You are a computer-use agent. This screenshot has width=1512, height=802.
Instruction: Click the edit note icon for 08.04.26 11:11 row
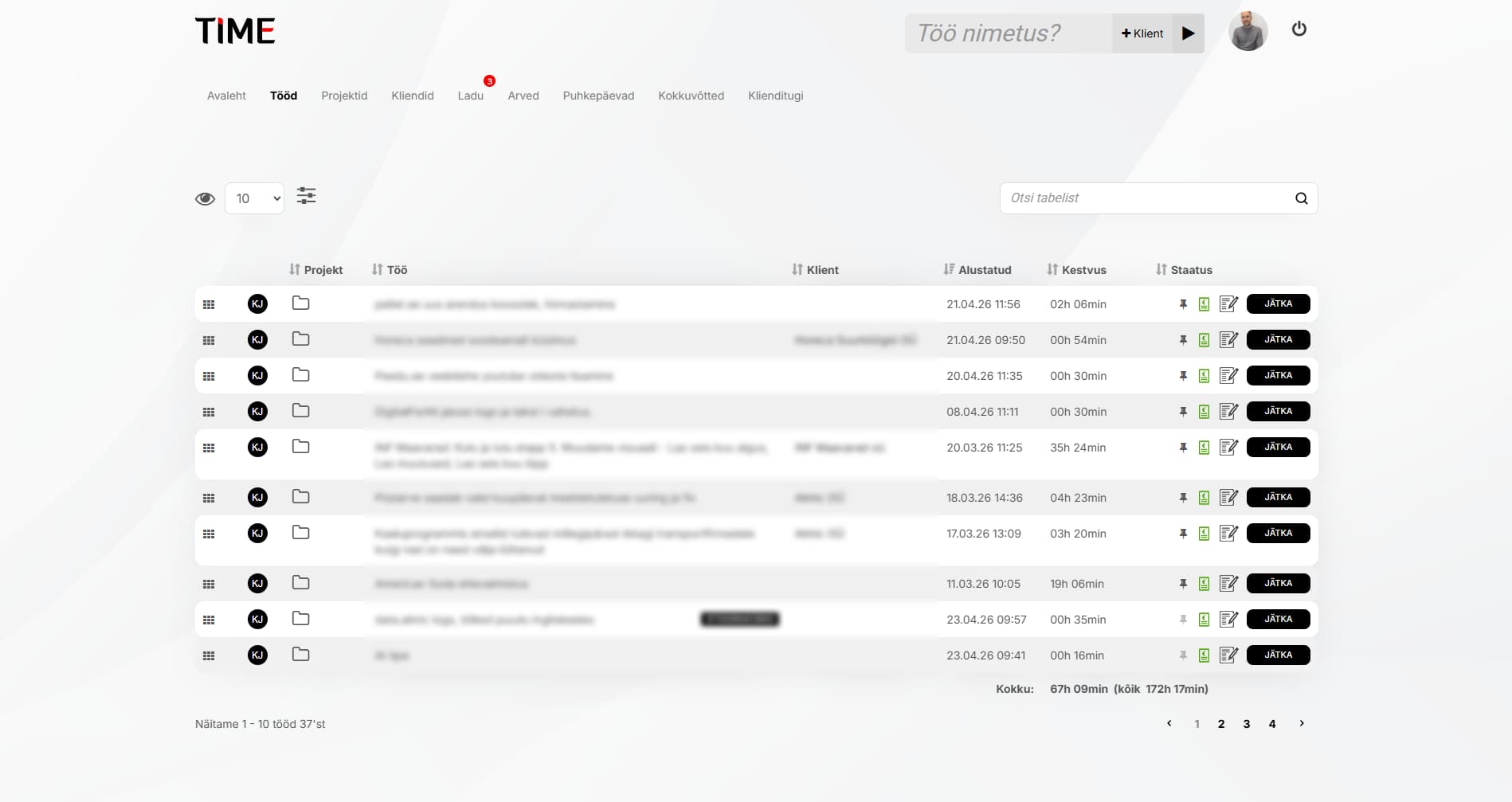coord(1228,412)
